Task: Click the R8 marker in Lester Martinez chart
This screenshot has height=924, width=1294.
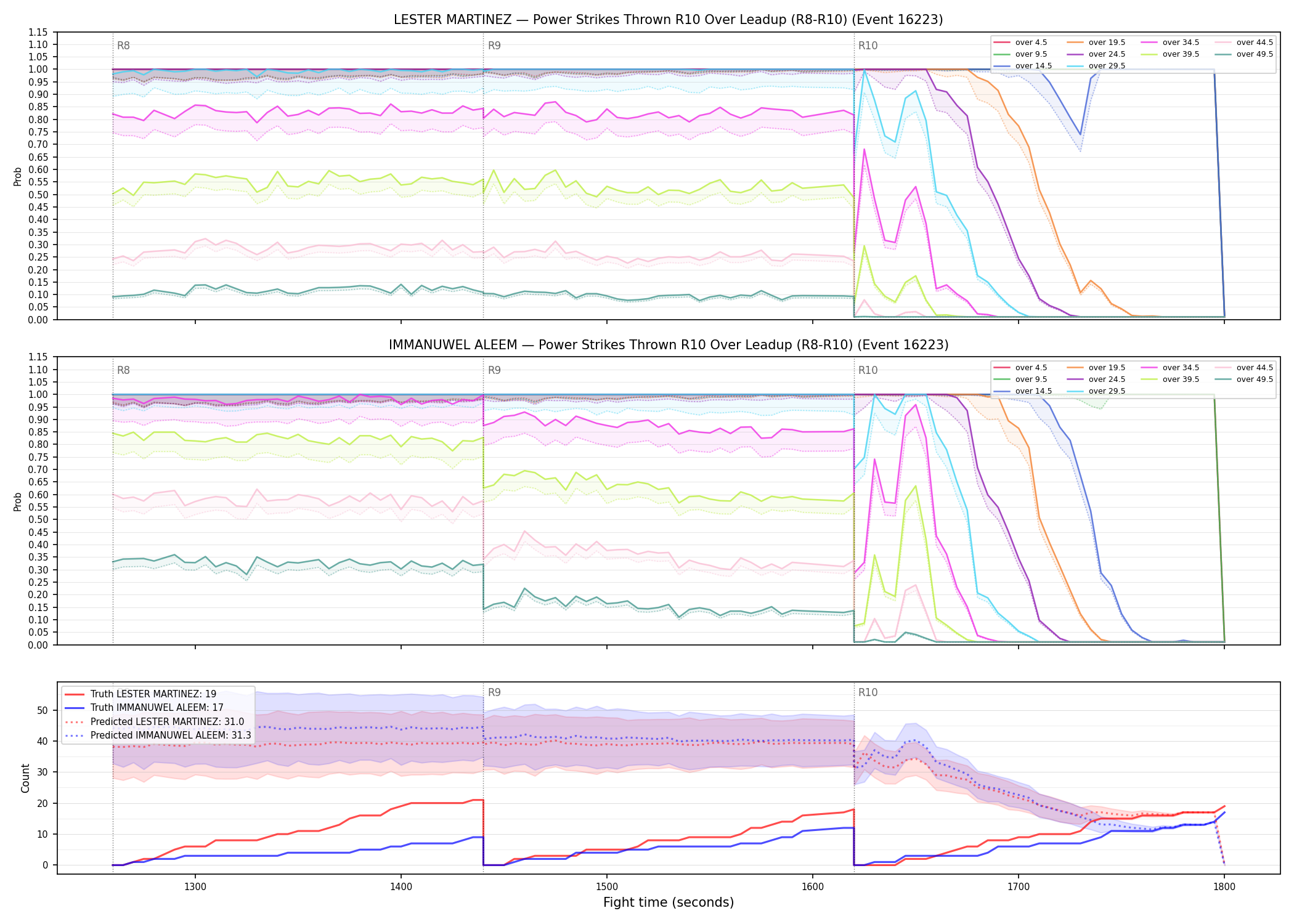Action: coord(123,46)
